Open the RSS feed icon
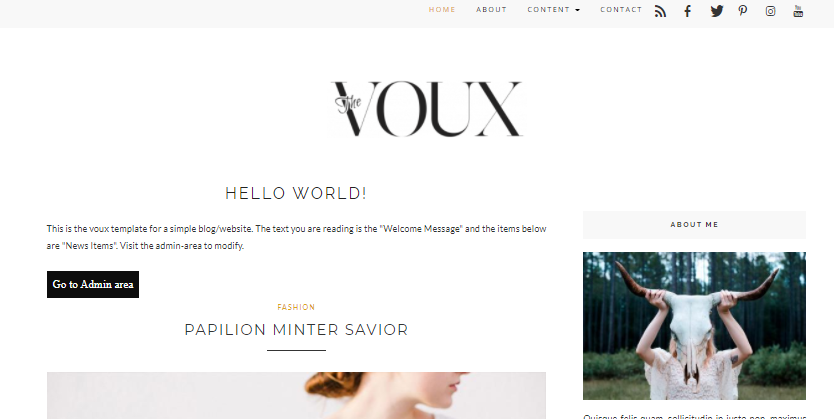834x419 pixels. [x=660, y=11]
